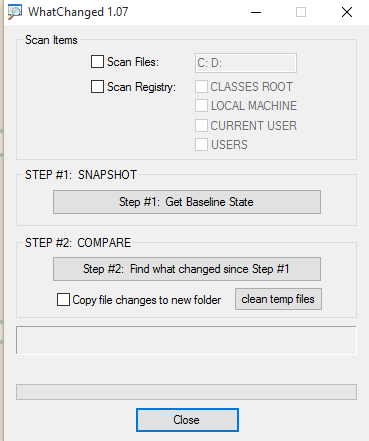Click the WhatChanged 1.07 title text
Viewport: 369px width, 441px height.
[x=78, y=12]
